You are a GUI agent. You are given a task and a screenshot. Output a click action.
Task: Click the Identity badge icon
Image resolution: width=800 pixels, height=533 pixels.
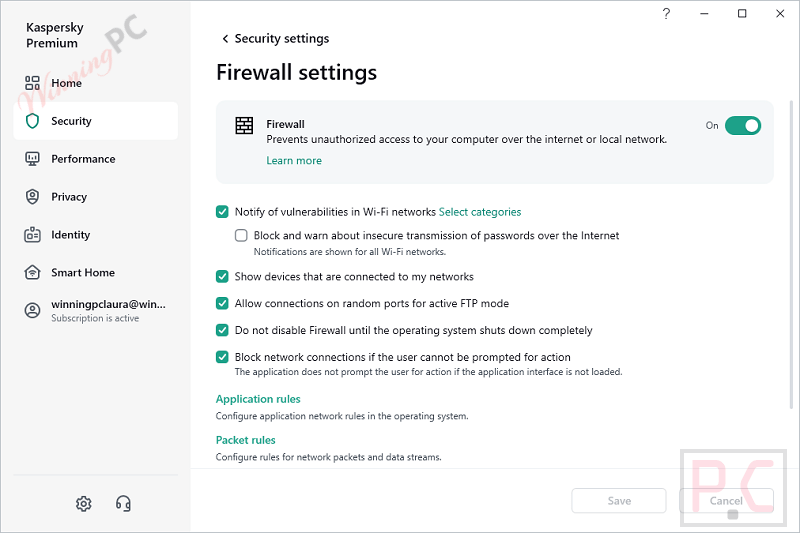pos(32,235)
